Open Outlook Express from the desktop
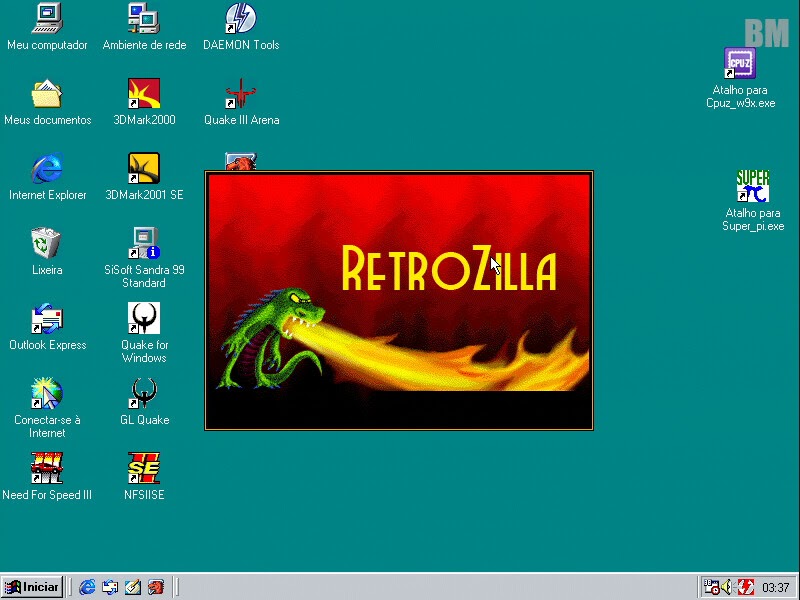This screenshot has width=800, height=600. [46, 320]
